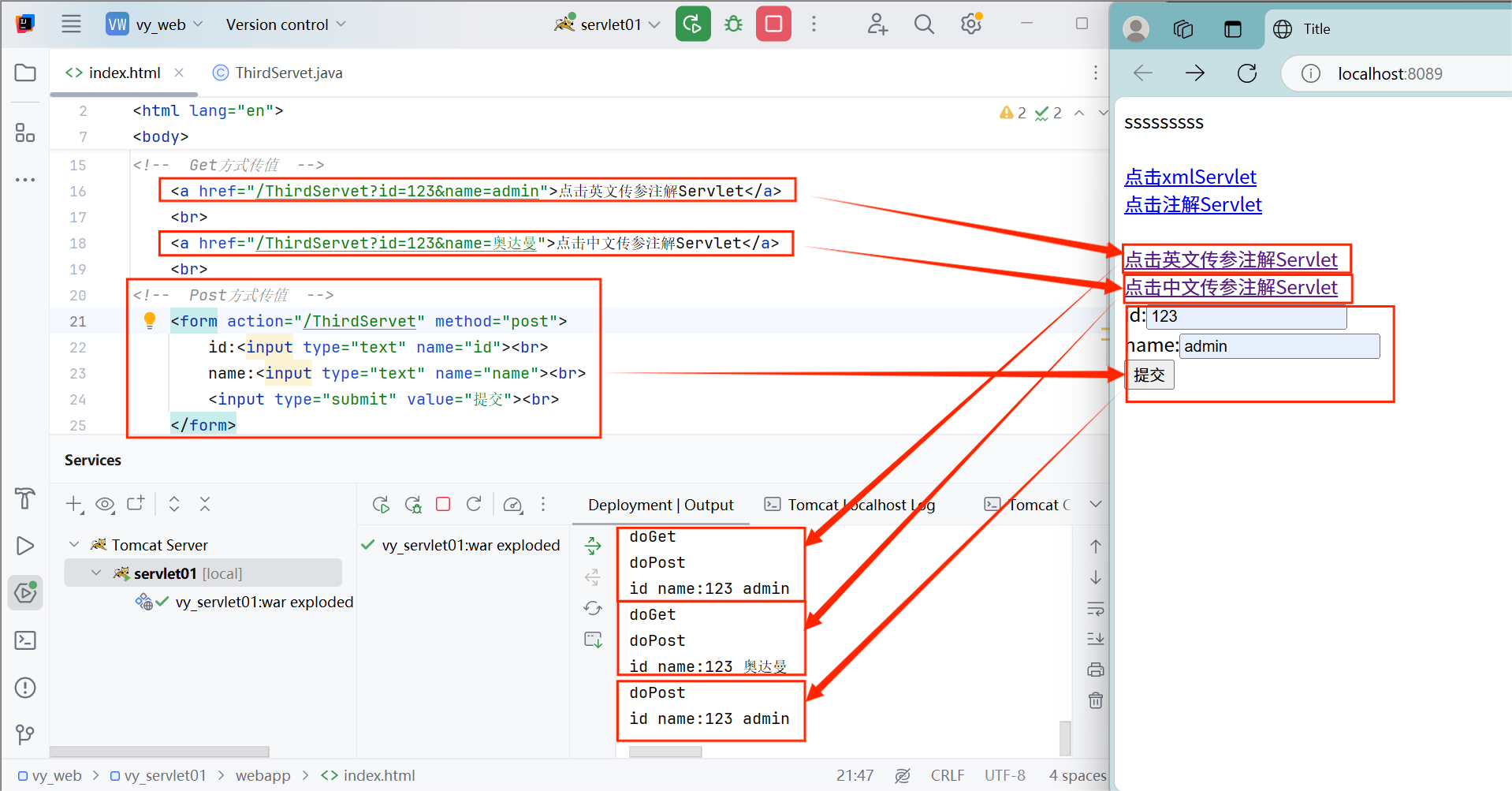This screenshot has width=1512, height=791.
Task: Open the Version Control tool window icon
Action: tap(24, 735)
